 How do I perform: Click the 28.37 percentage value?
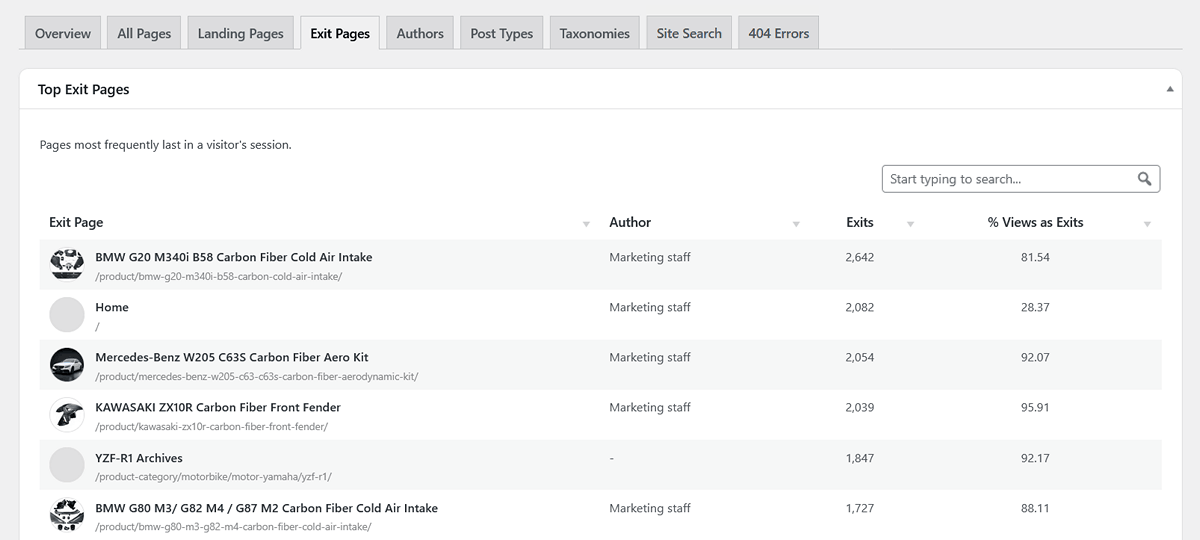(1035, 307)
